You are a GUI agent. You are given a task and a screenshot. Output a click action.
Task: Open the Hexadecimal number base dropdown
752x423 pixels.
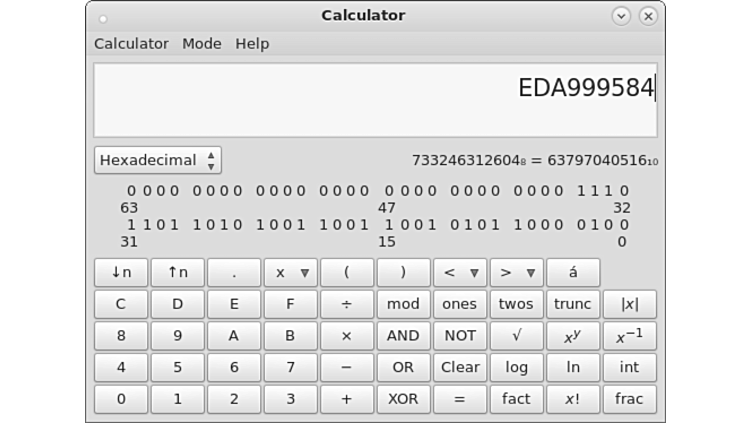pyautogui.click(x=158, y=160)
